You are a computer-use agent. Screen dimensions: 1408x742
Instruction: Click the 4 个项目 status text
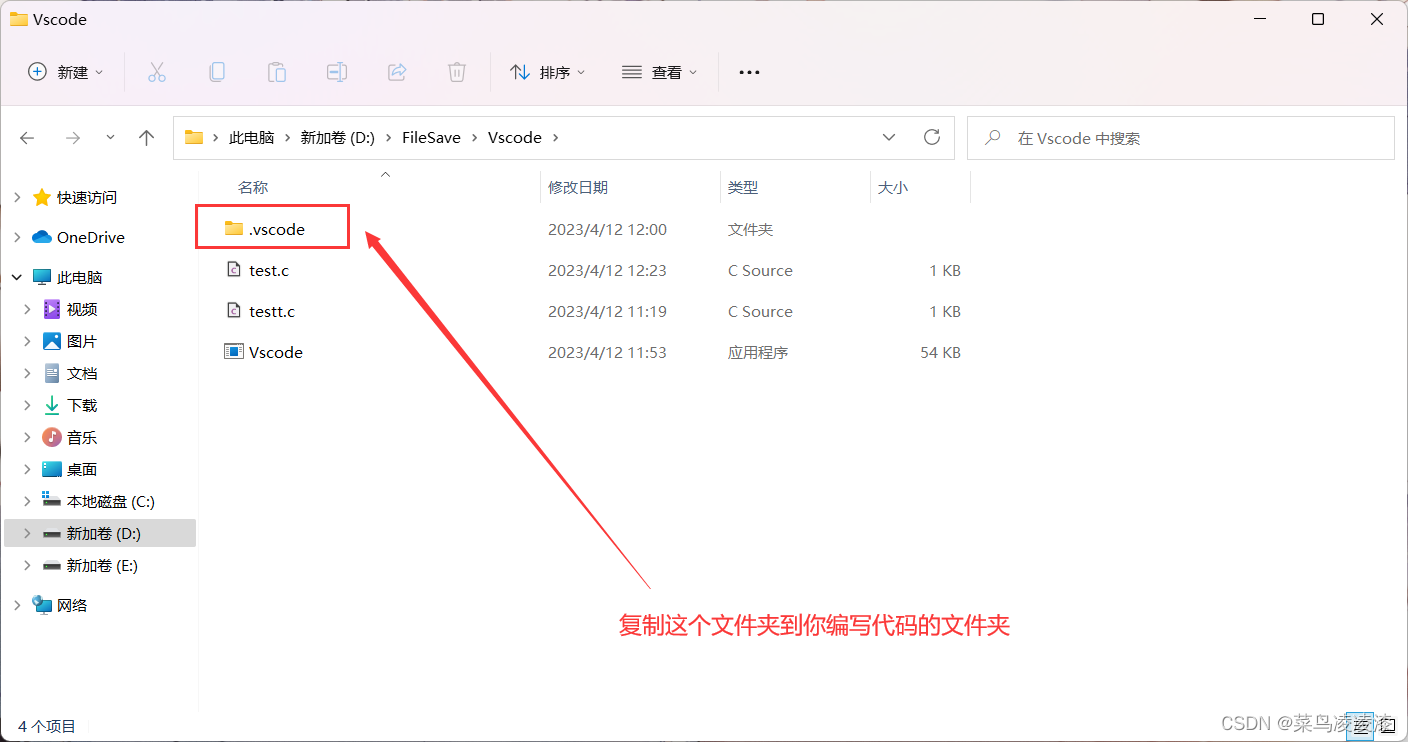pyautogui.click(x=47, y=727)
